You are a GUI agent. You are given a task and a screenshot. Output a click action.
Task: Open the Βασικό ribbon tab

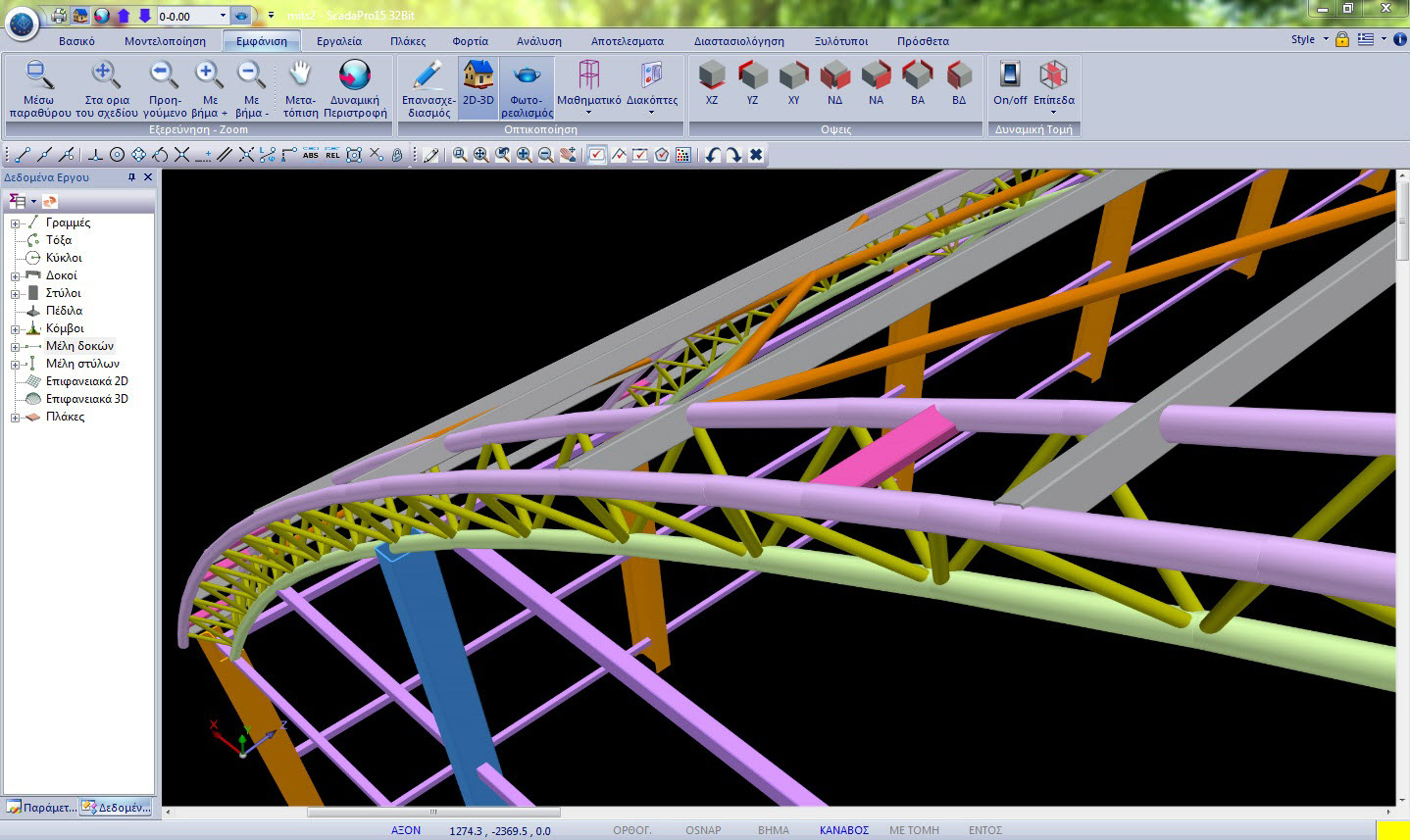(x=76, y=41)
